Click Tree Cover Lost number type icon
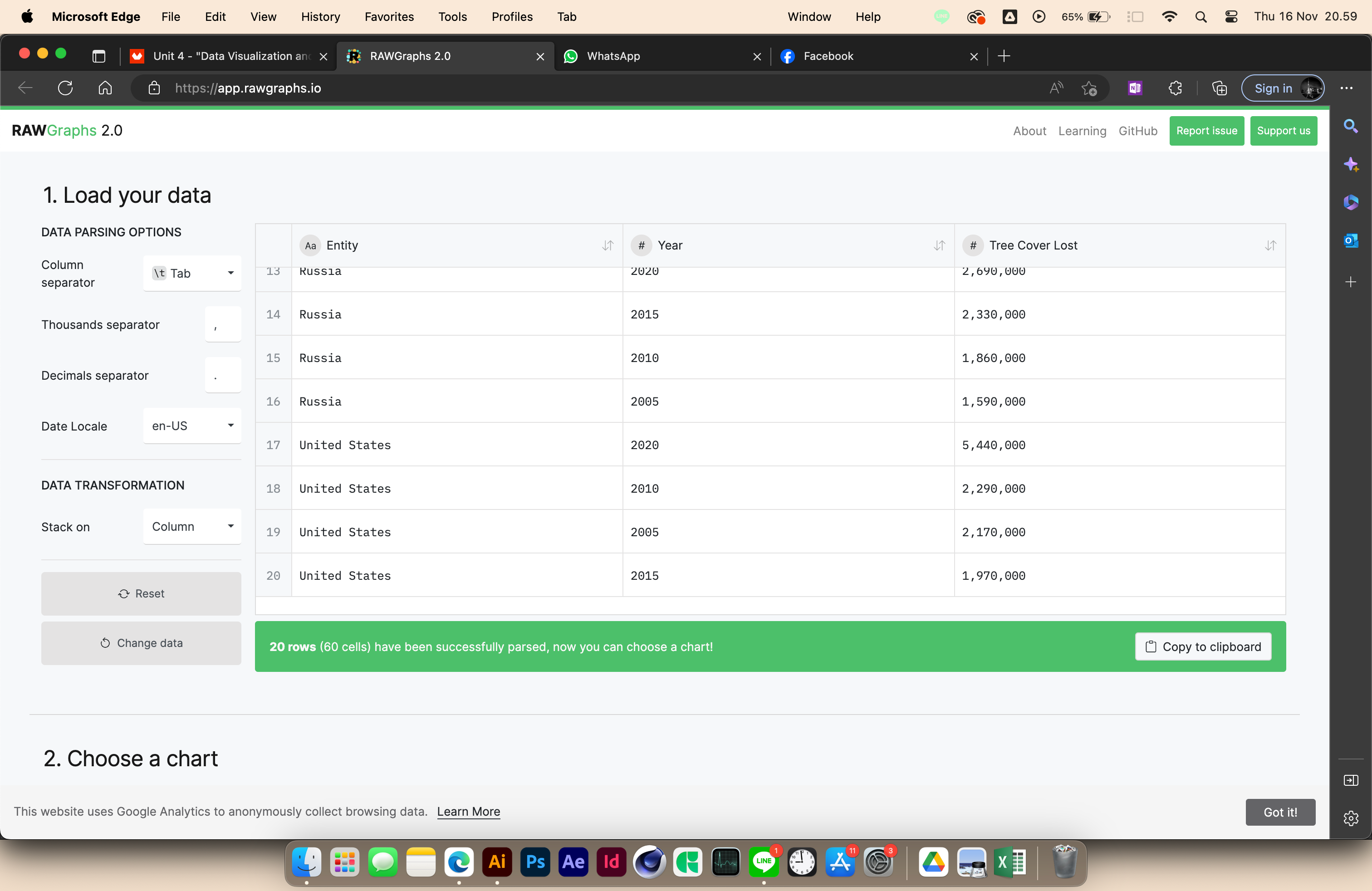Viewport: 1372px width, 891px height. [x=973, y=245]
